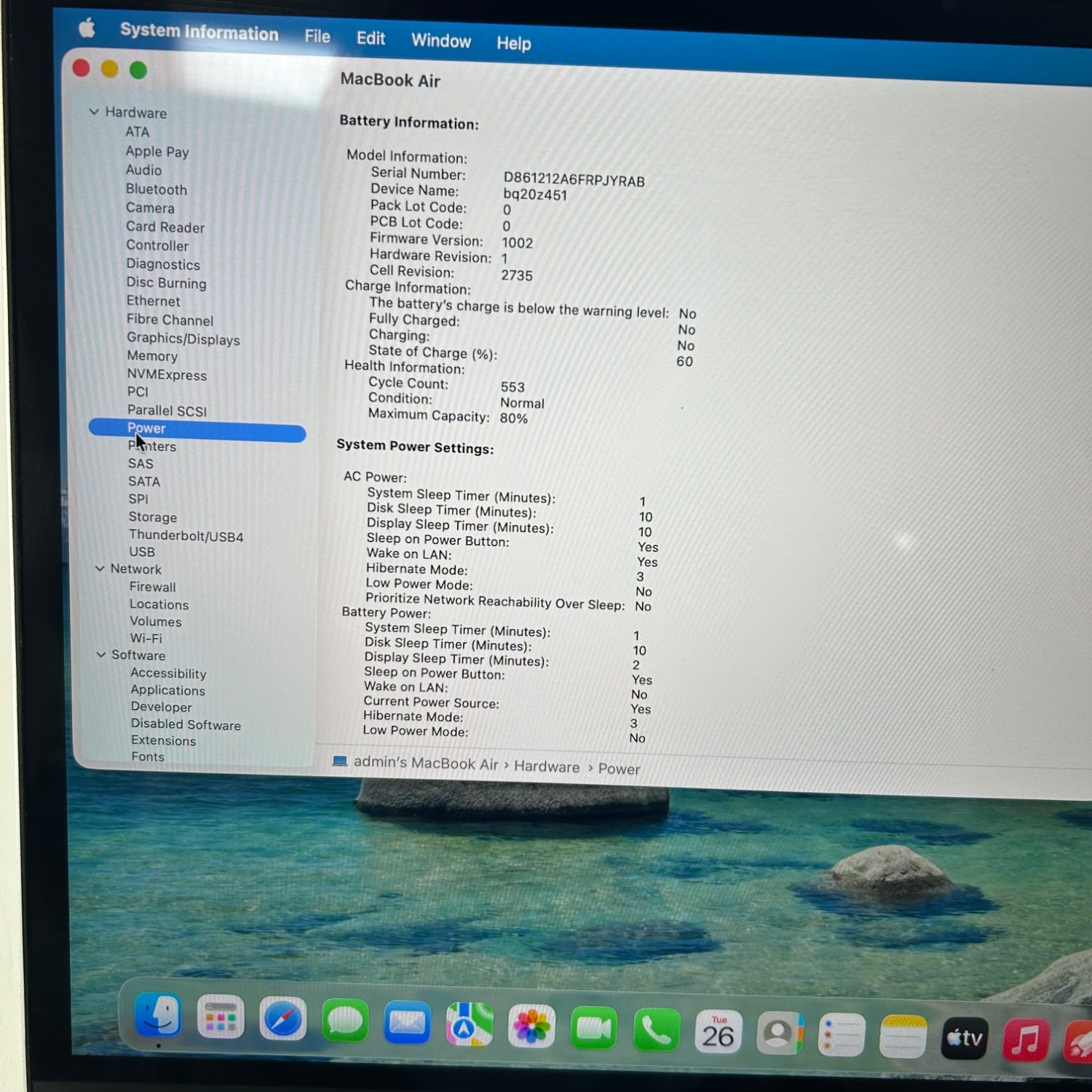Click the Cycle Count value 553
The image size is (1092, 1092).
(x=513, y=387)
